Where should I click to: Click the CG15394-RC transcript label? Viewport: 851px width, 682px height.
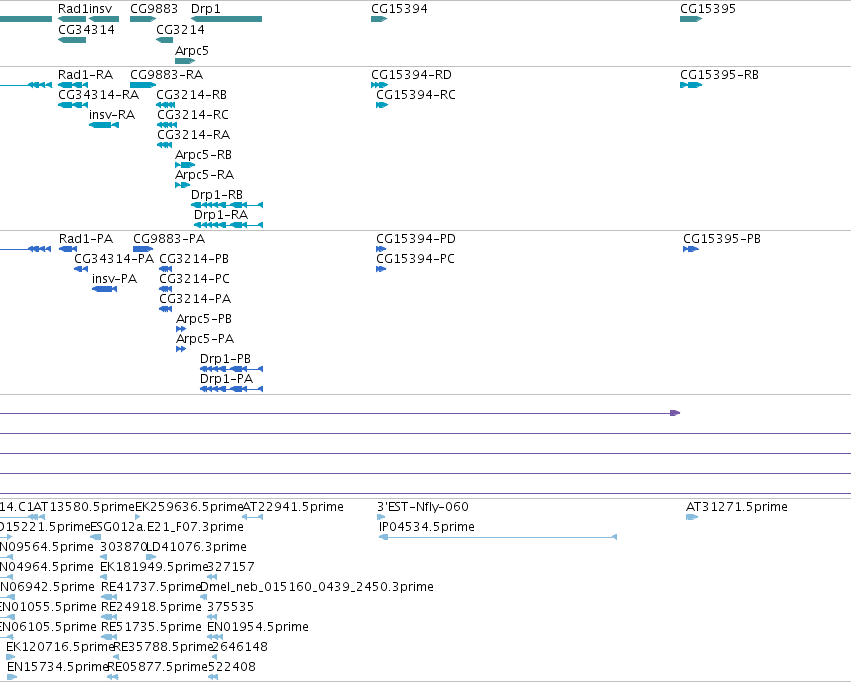click(x=416, y=95)
